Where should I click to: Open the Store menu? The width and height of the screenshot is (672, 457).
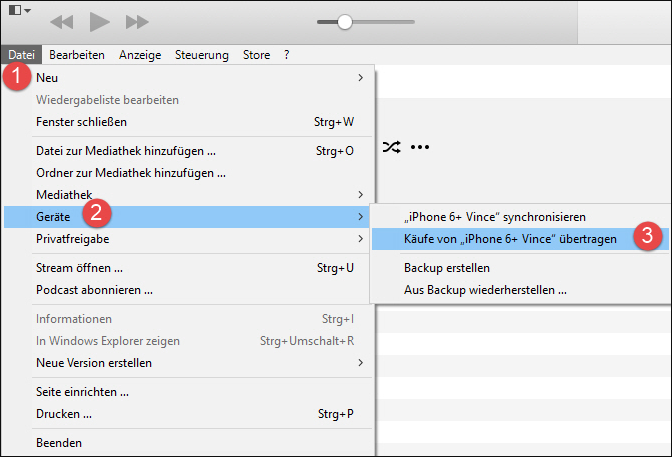click(256, 55)
